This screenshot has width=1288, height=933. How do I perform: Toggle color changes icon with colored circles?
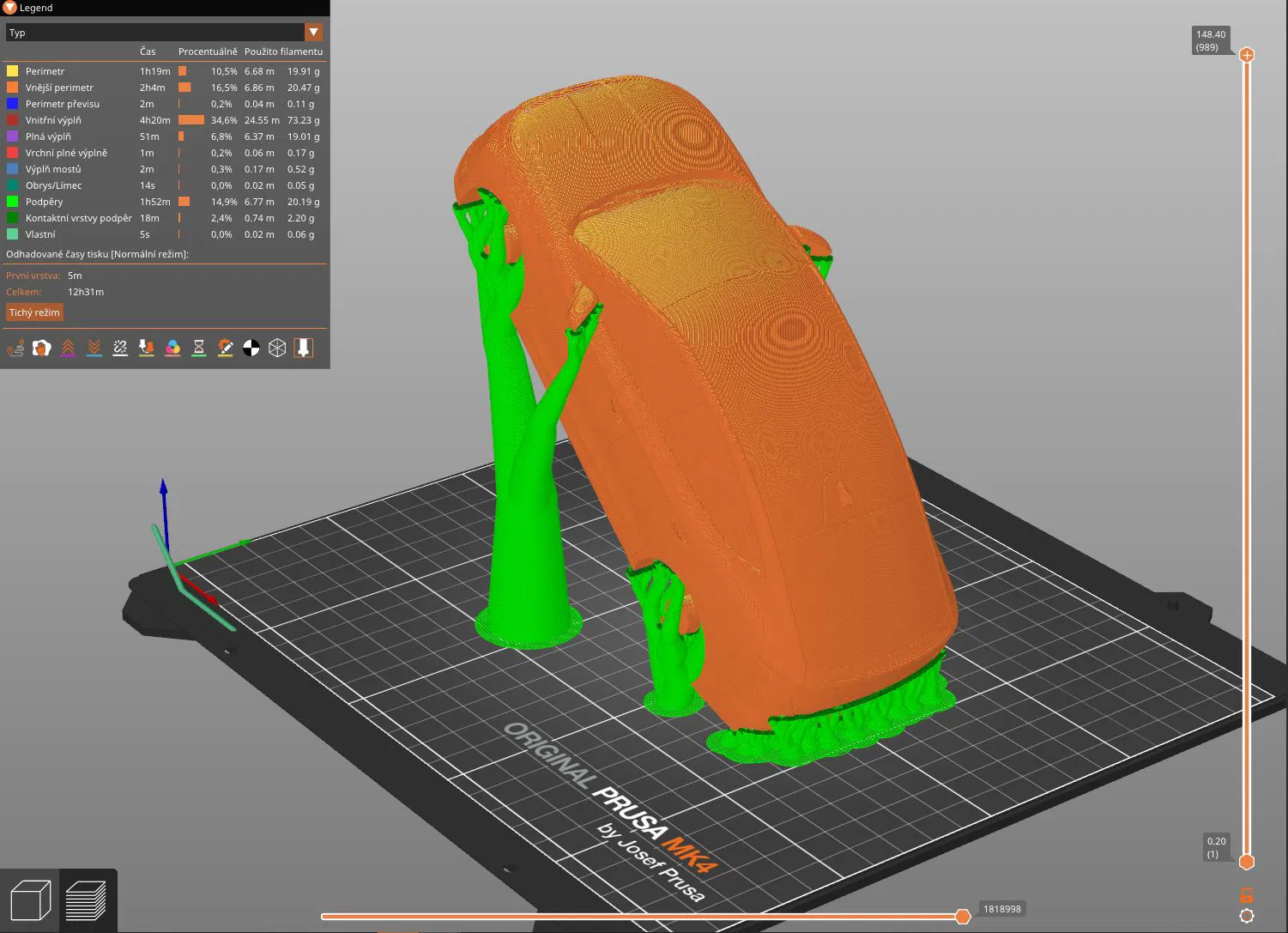tap(172, 348)
